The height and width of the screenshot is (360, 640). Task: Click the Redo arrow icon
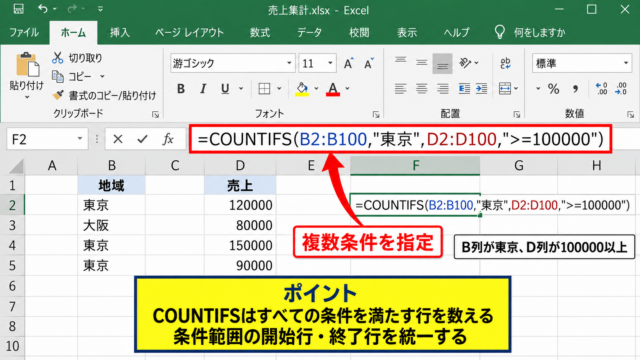[71, 9]
